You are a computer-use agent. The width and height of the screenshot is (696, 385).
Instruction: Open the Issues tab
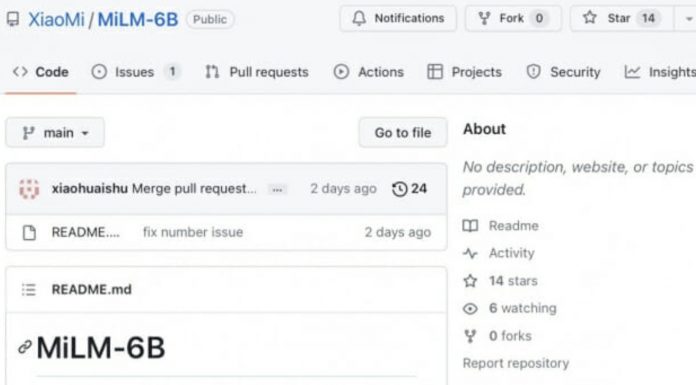tap(135, 72)
